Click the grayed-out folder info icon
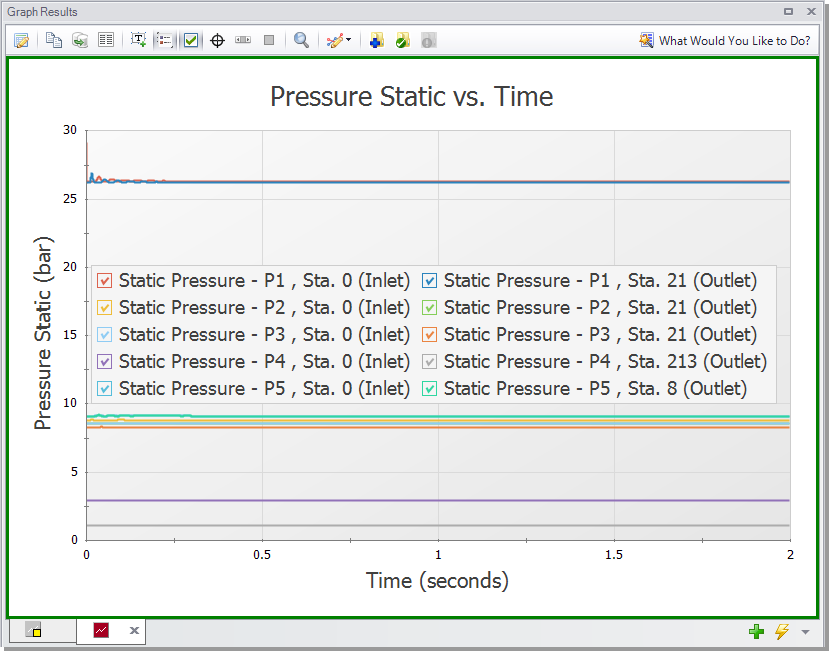Image resolution: width=829 pixels, height=651 pixels. click(x=429, y=40)
